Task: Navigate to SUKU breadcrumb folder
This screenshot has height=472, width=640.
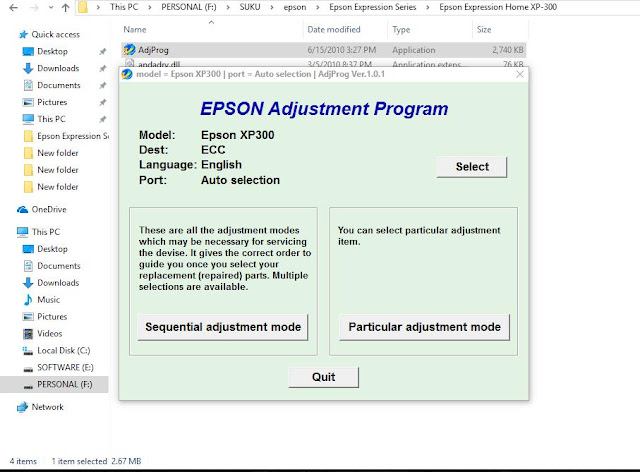Action: 250,7
